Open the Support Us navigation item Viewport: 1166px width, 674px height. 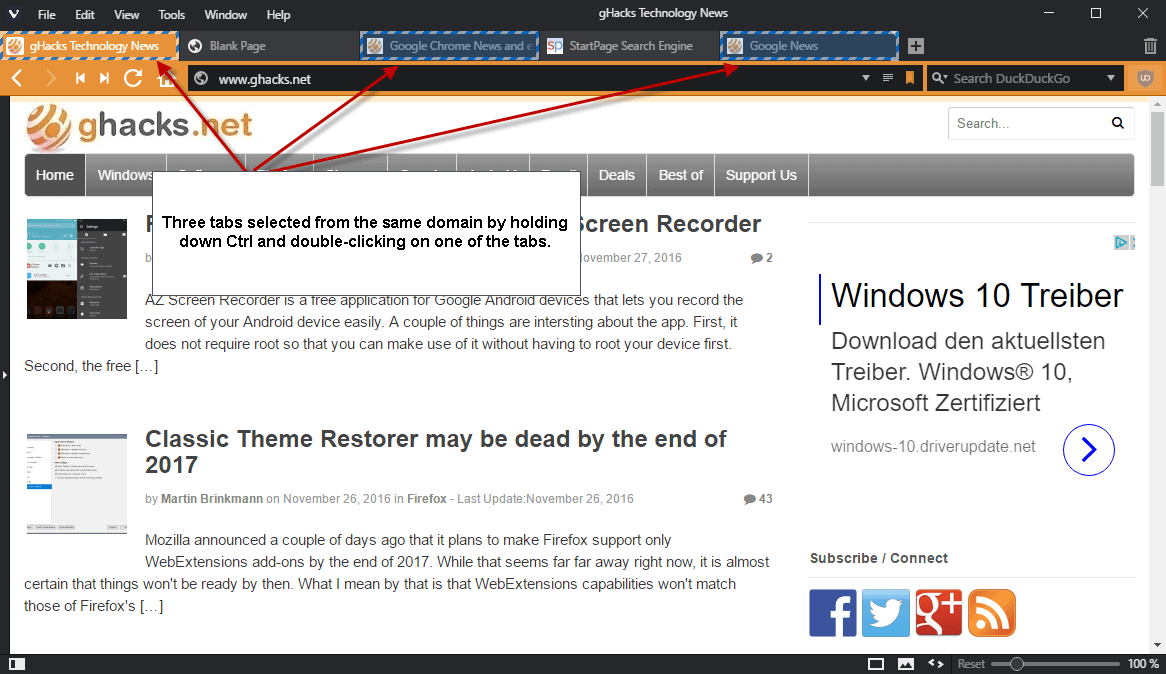[761, 176]
